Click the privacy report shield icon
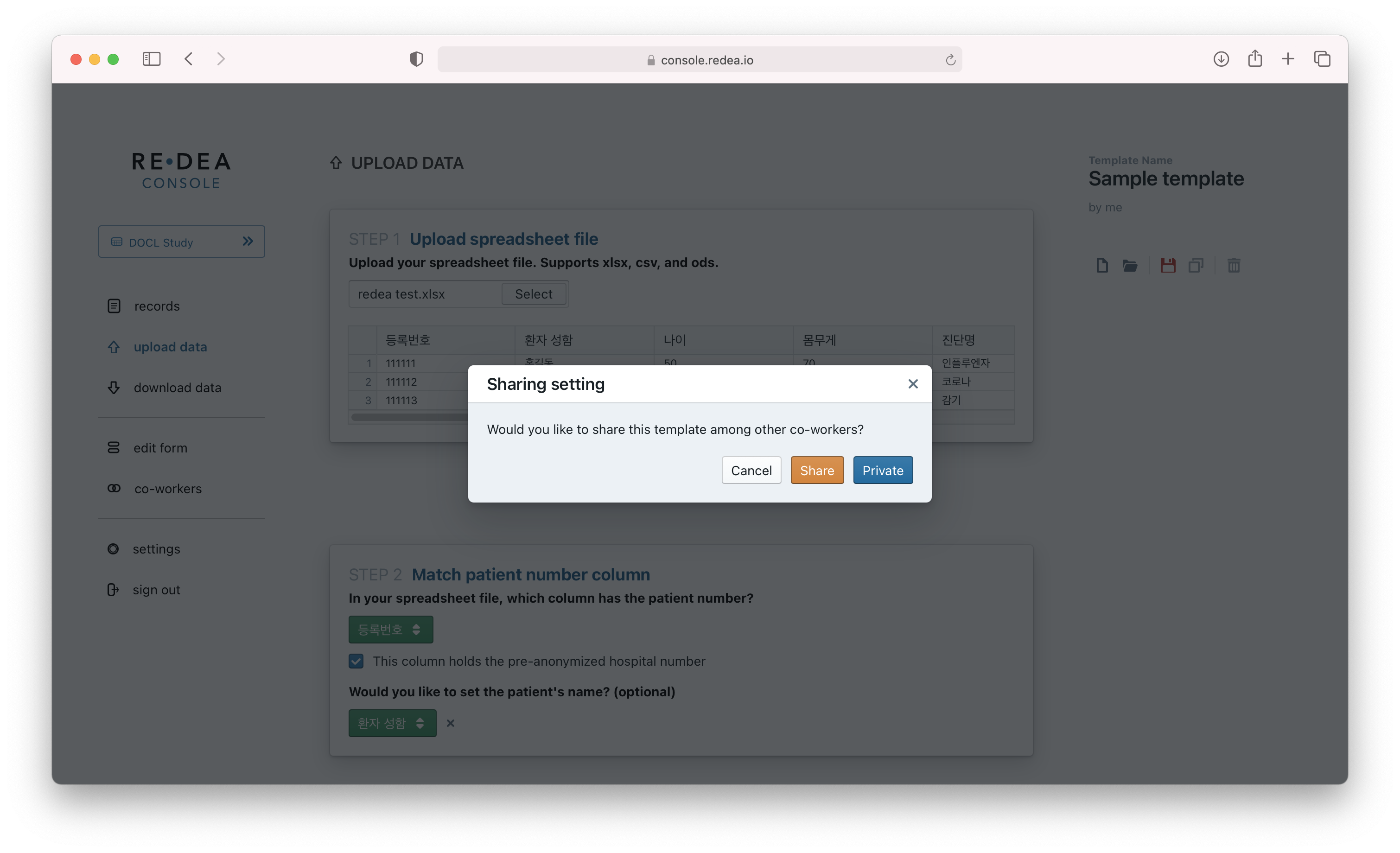The width and height of the screenshot is (1400, 853). 416,59
